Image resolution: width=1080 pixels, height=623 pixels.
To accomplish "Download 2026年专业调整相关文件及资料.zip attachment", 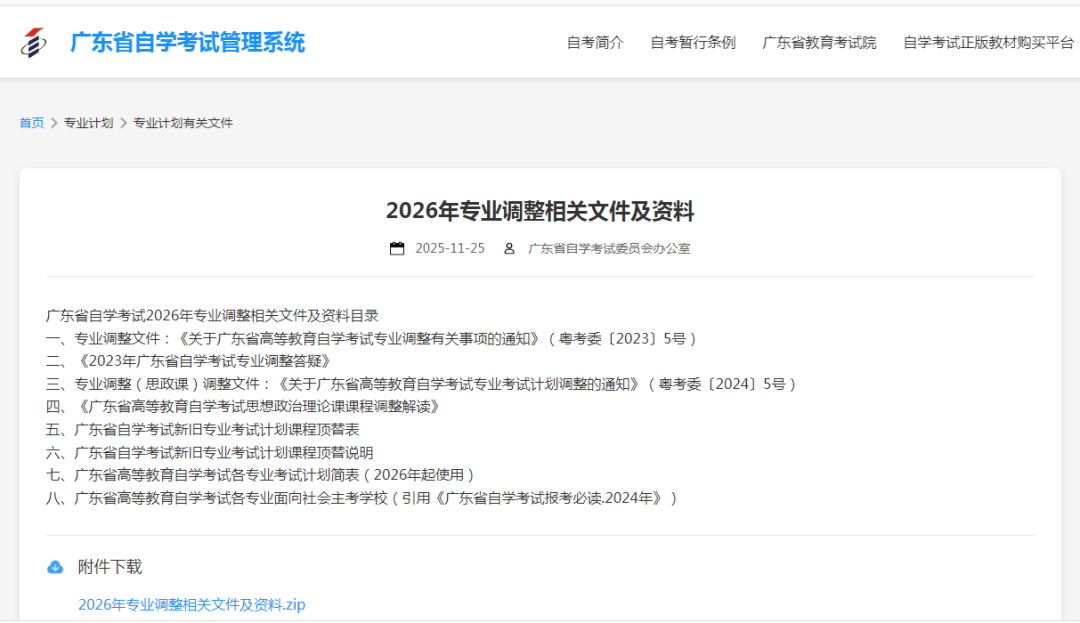I will point(192,604).
